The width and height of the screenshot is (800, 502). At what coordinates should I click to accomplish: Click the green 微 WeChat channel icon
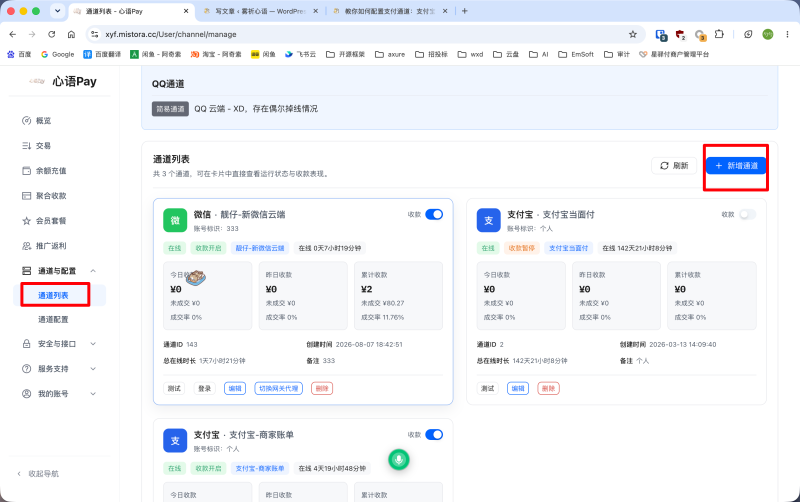[175, 220]
